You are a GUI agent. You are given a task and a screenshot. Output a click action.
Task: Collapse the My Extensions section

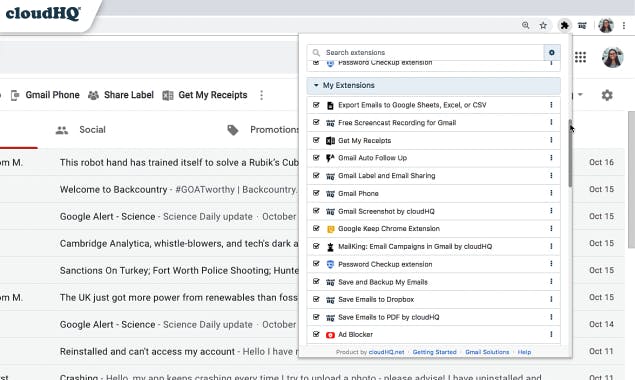316,85
